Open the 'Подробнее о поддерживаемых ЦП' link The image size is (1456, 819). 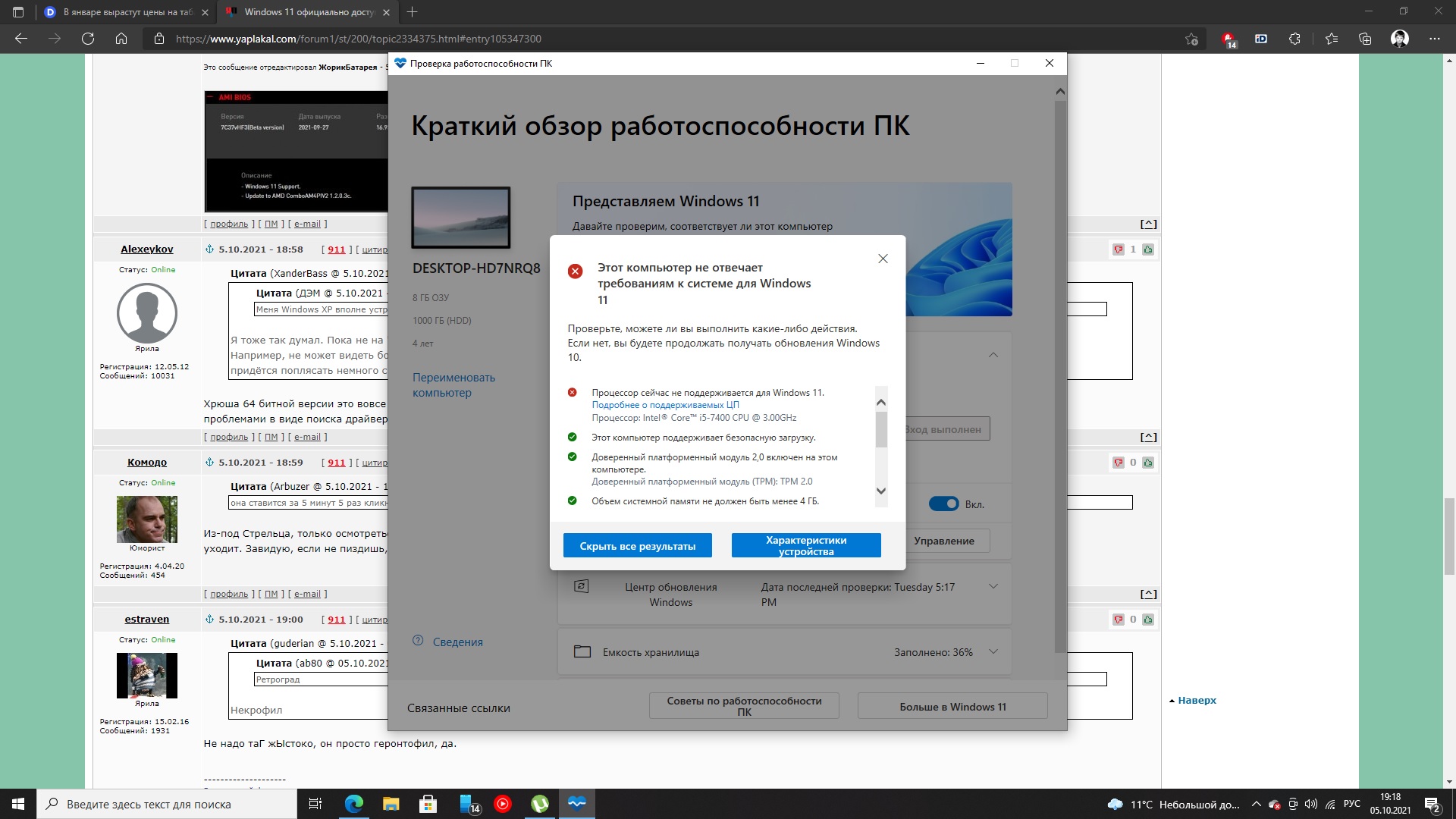[665, 405]
